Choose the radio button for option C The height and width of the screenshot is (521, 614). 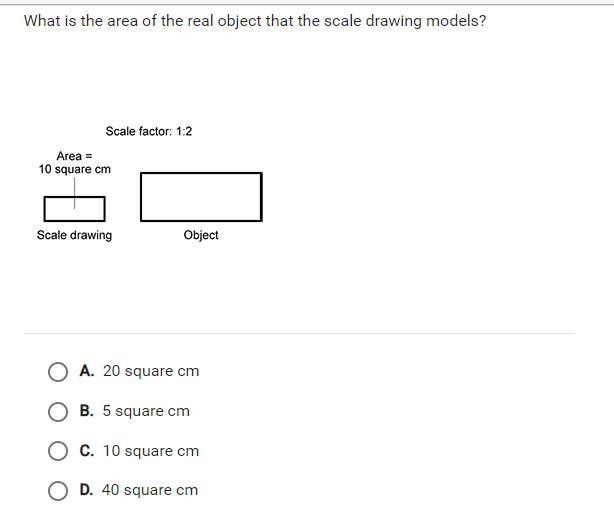tap(58, 451)
